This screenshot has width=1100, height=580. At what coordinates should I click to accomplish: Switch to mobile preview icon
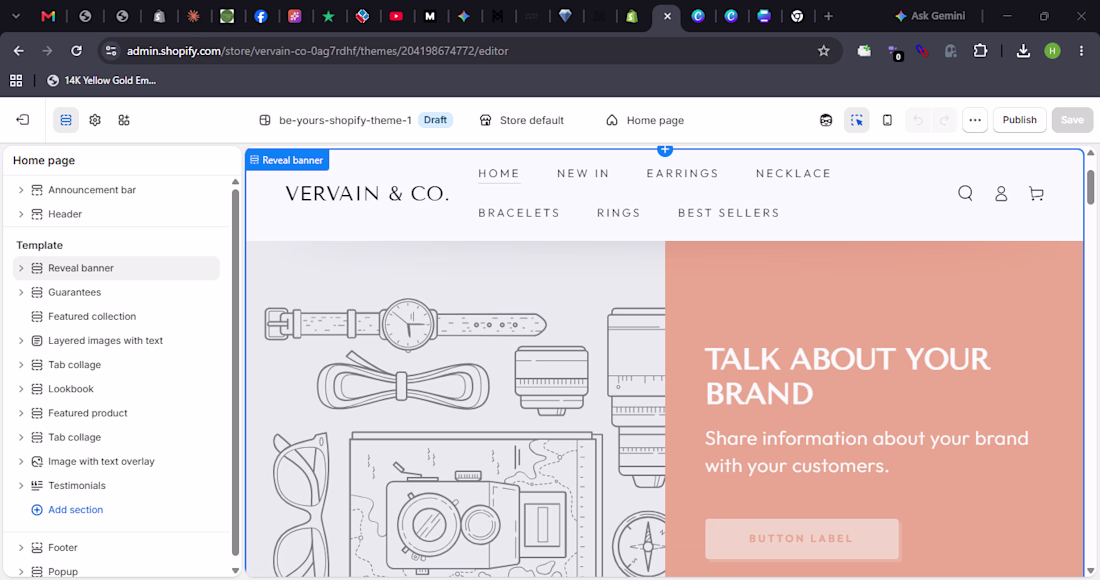click(x=887, y=120)
